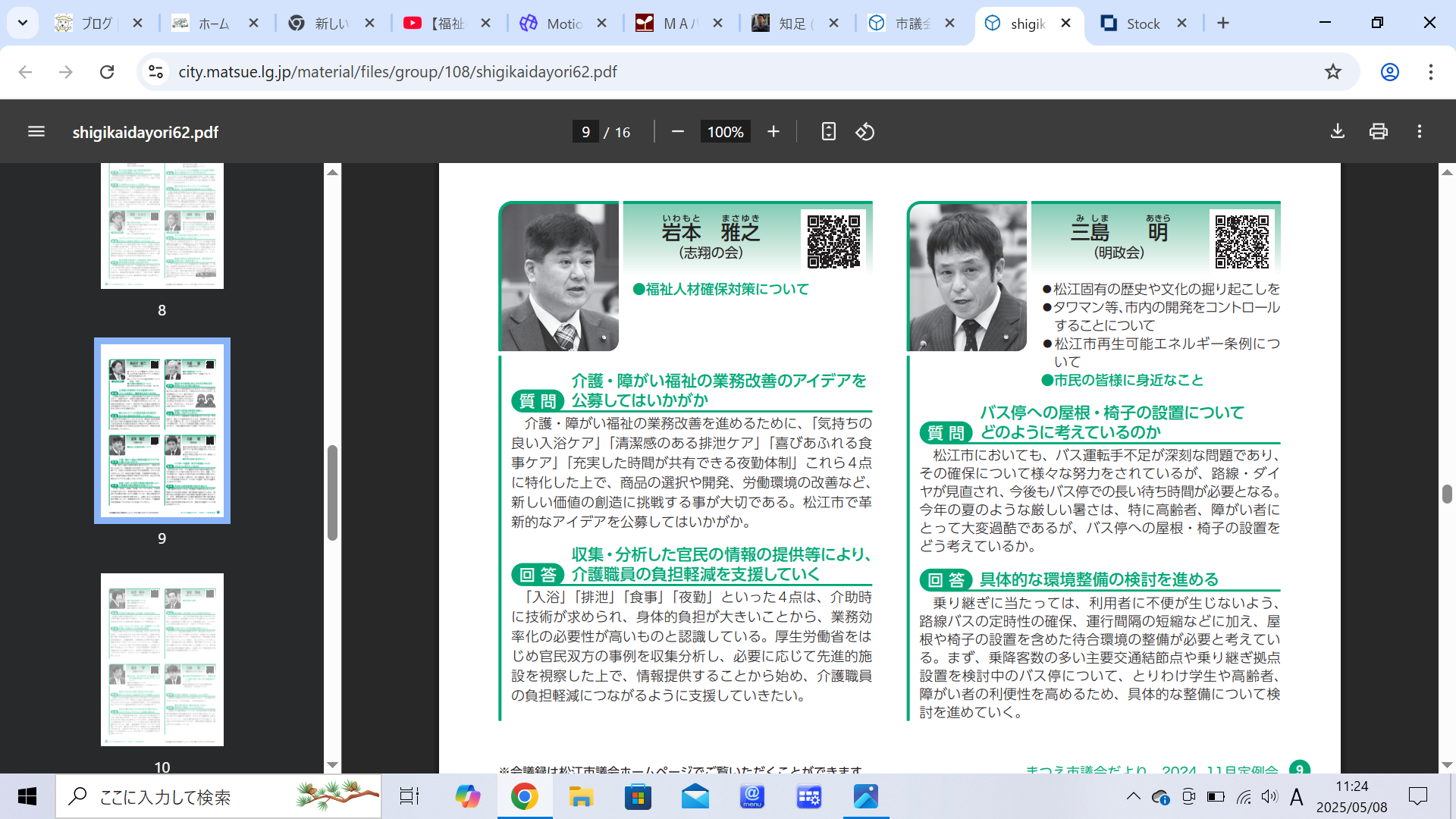Screen dimensions: 1456x819
Task: Click the thumbnail panel scrollbar handle
Action: point(332,493)
